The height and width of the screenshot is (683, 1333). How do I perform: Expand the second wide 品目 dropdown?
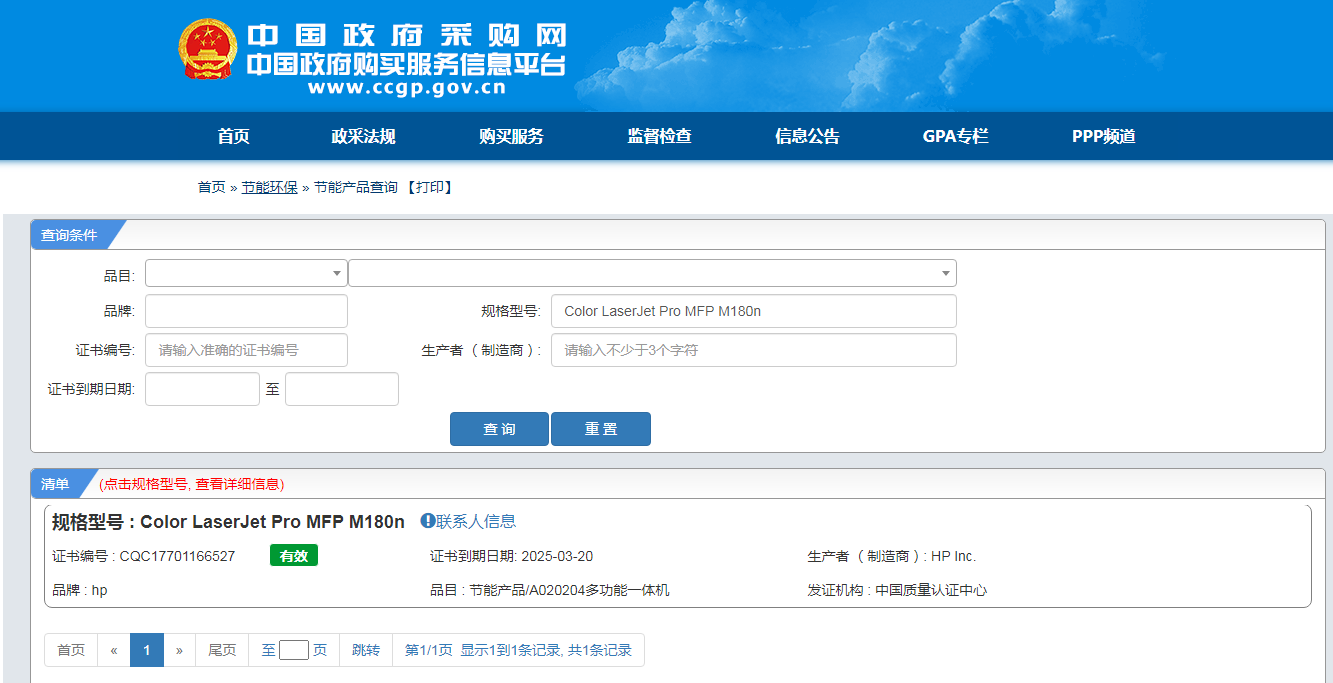(x=652, y=273)
